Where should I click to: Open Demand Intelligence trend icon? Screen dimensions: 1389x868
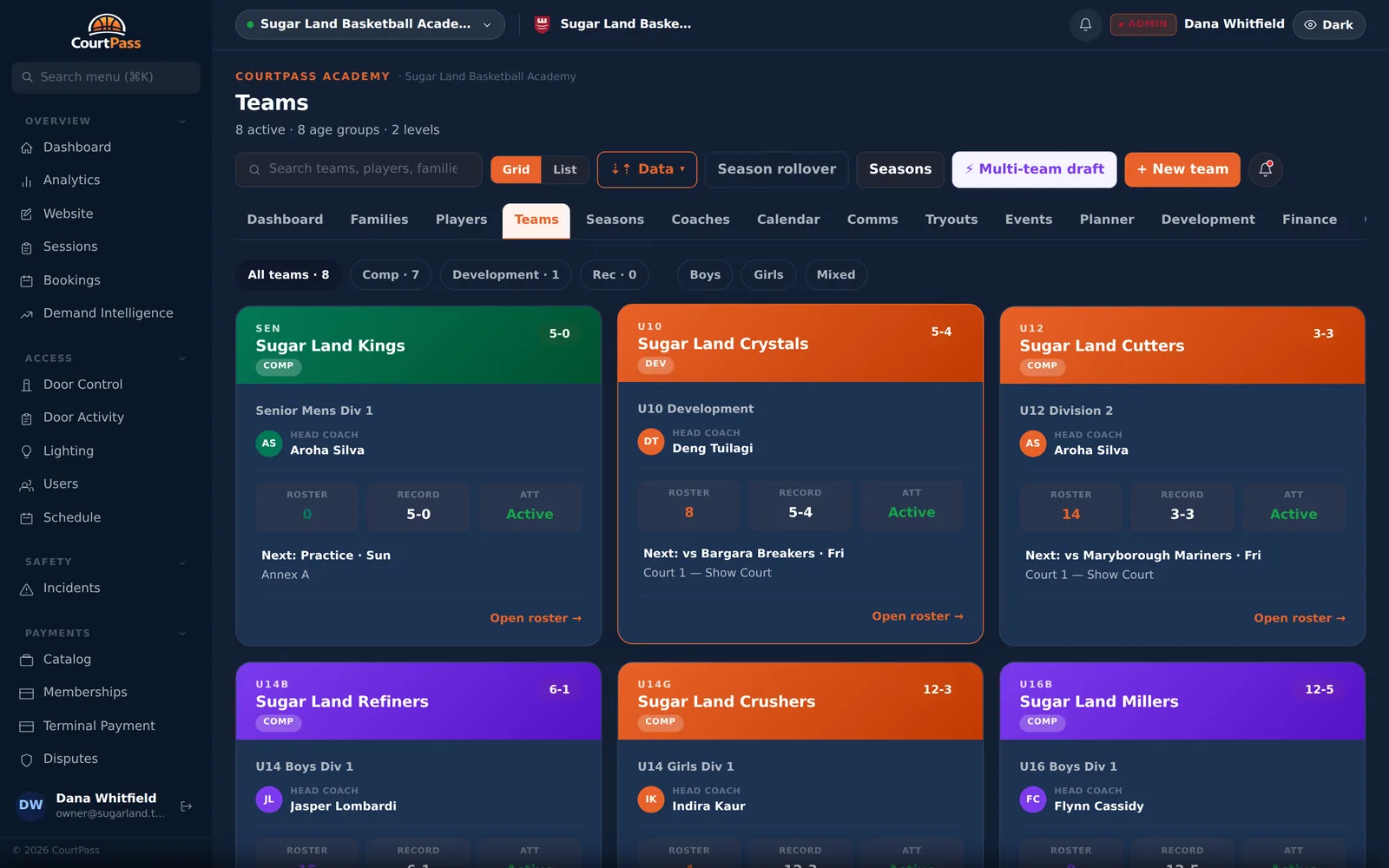(27, 313)
